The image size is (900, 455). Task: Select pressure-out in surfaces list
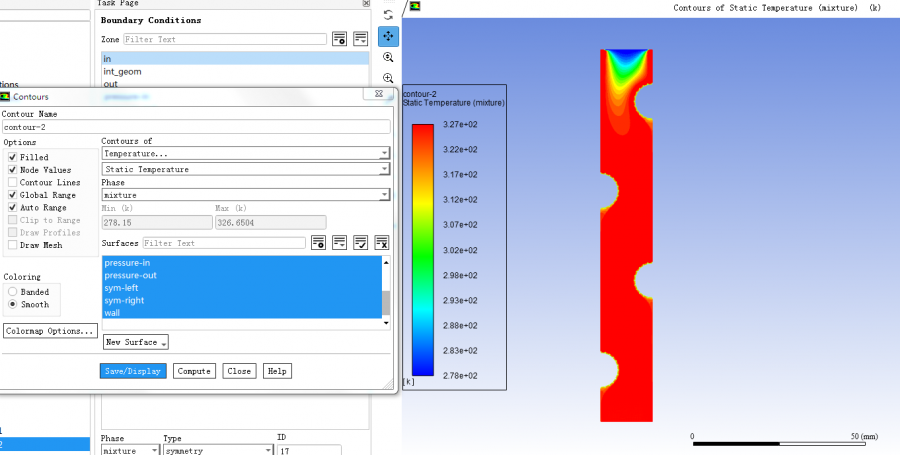click(x=131, y=275)
